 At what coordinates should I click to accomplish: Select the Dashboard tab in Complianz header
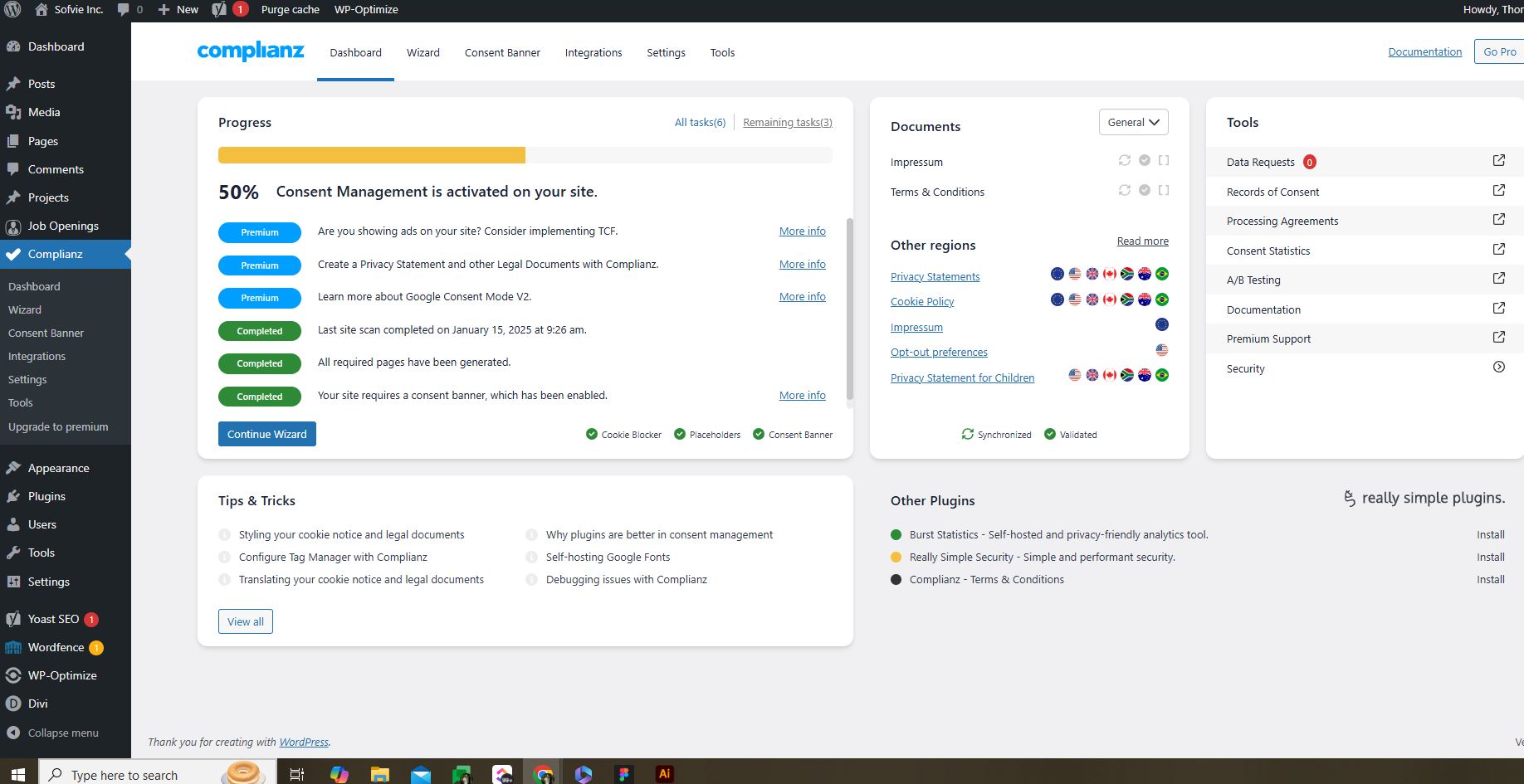point(355,52)
